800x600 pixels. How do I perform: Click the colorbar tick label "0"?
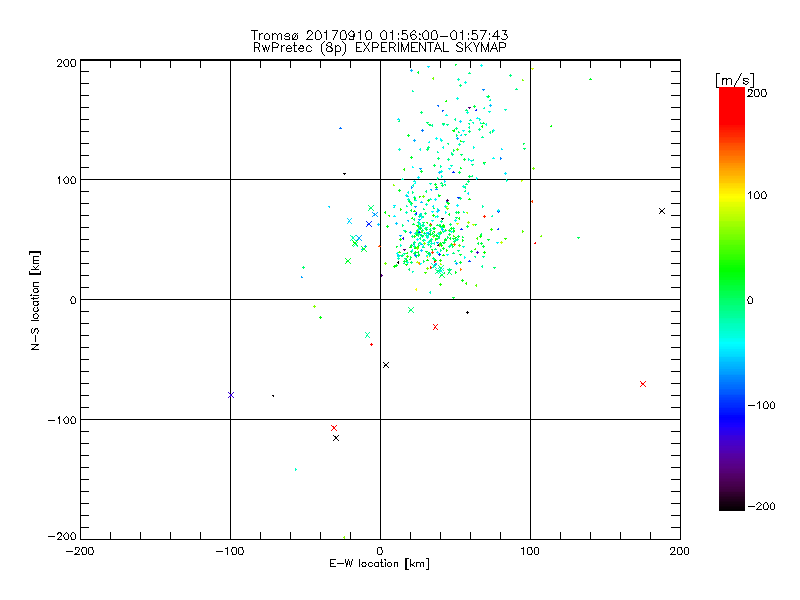[x=750, y=301]
